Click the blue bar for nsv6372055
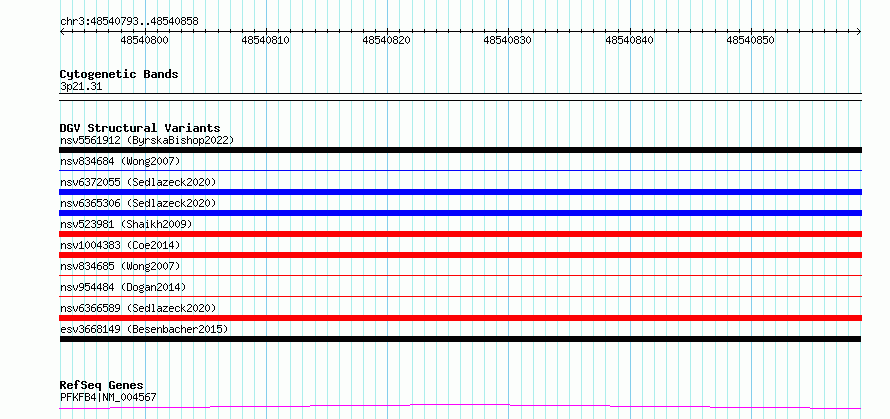This screenshot has width=890, height=419. click(460, 192)
